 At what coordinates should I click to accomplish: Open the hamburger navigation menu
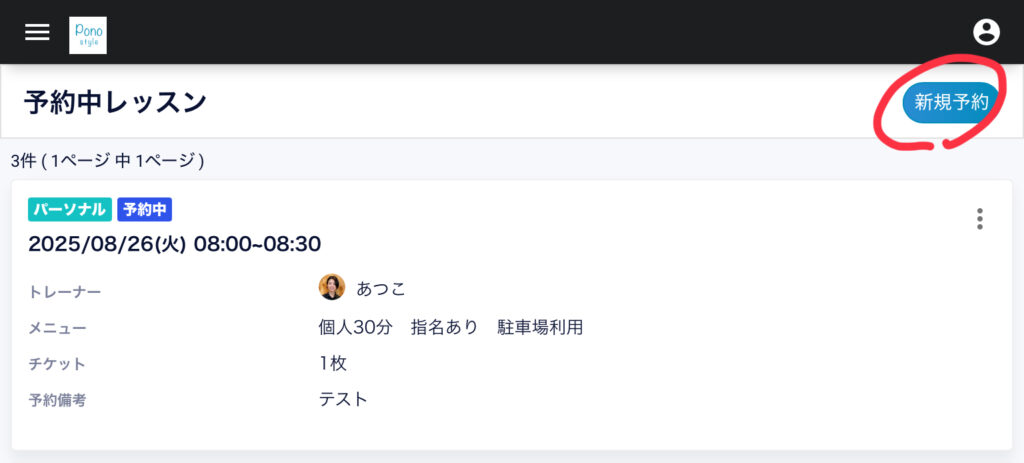click(x=37, y=32)
